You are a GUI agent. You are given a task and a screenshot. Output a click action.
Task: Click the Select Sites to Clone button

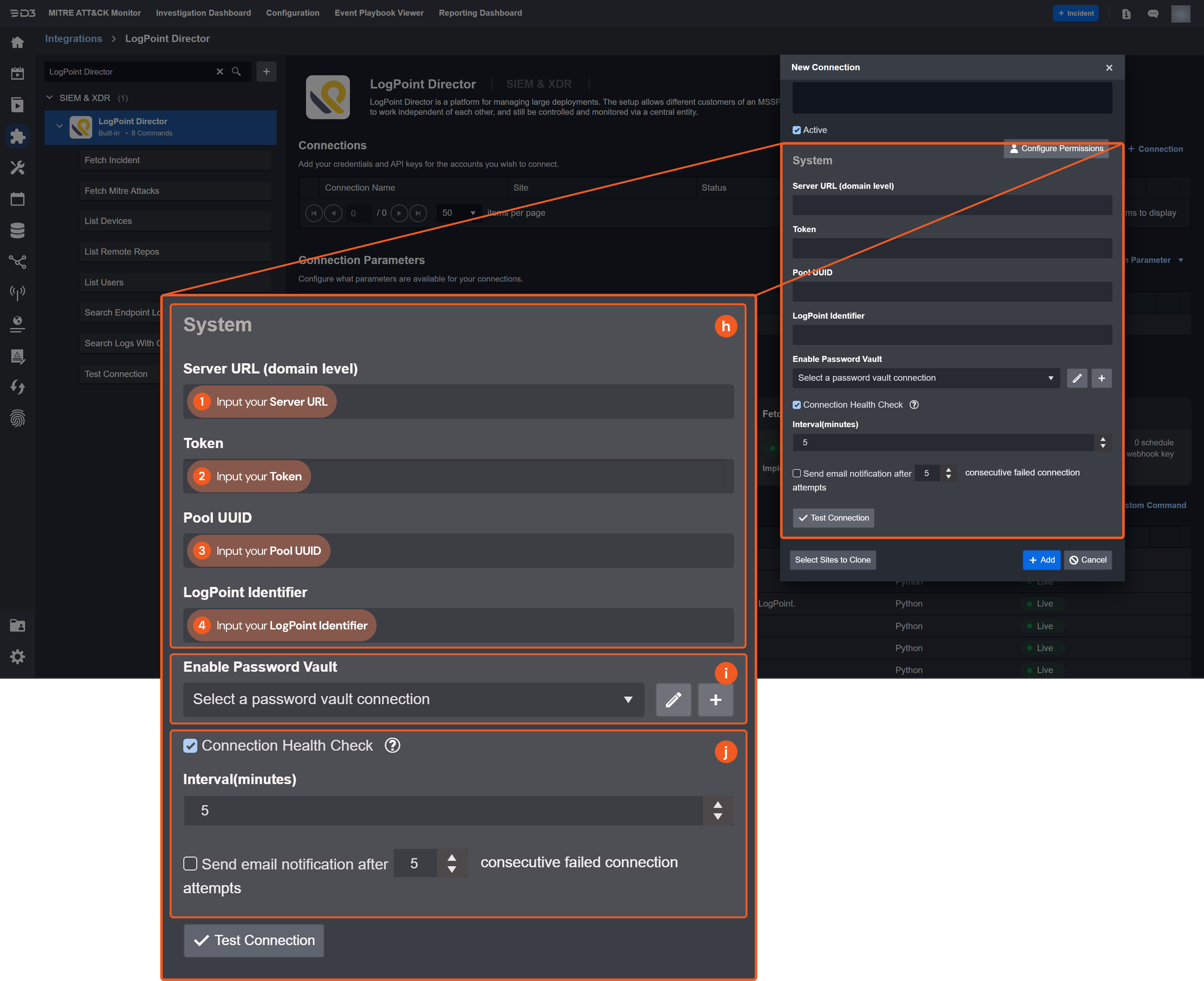pos(832,560)
